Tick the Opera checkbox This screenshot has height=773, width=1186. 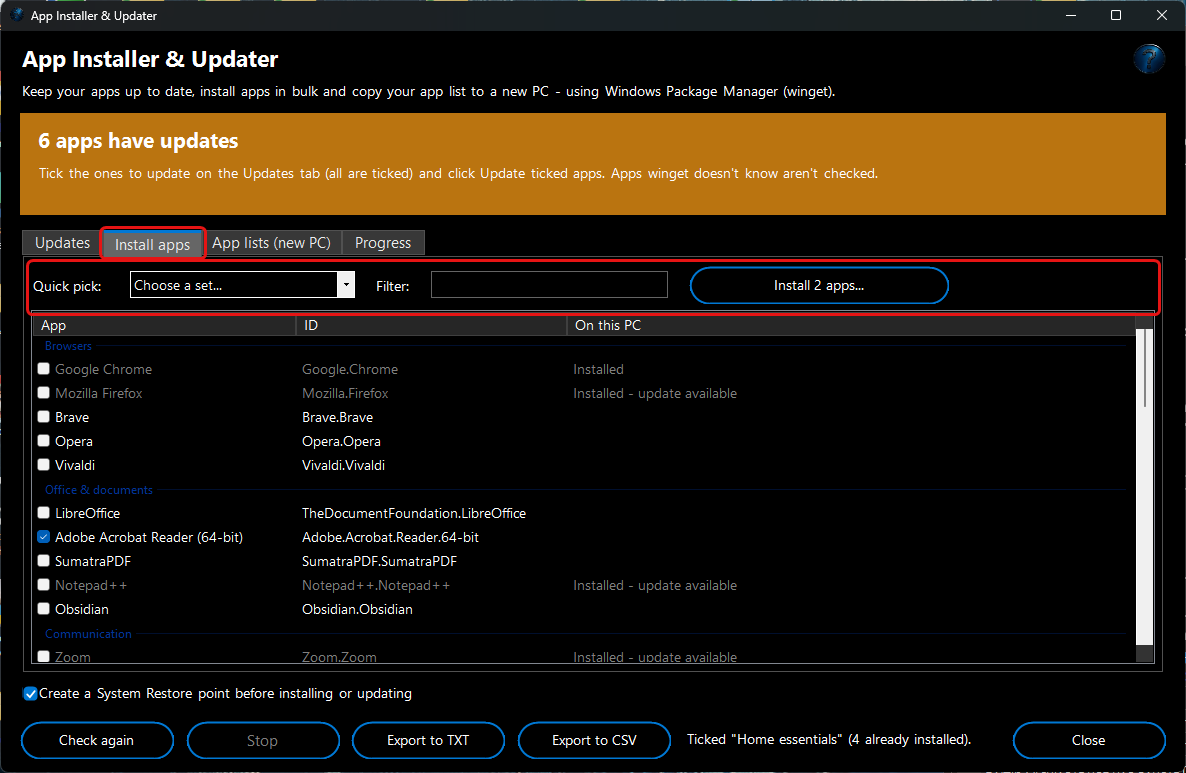click(44, 441)
